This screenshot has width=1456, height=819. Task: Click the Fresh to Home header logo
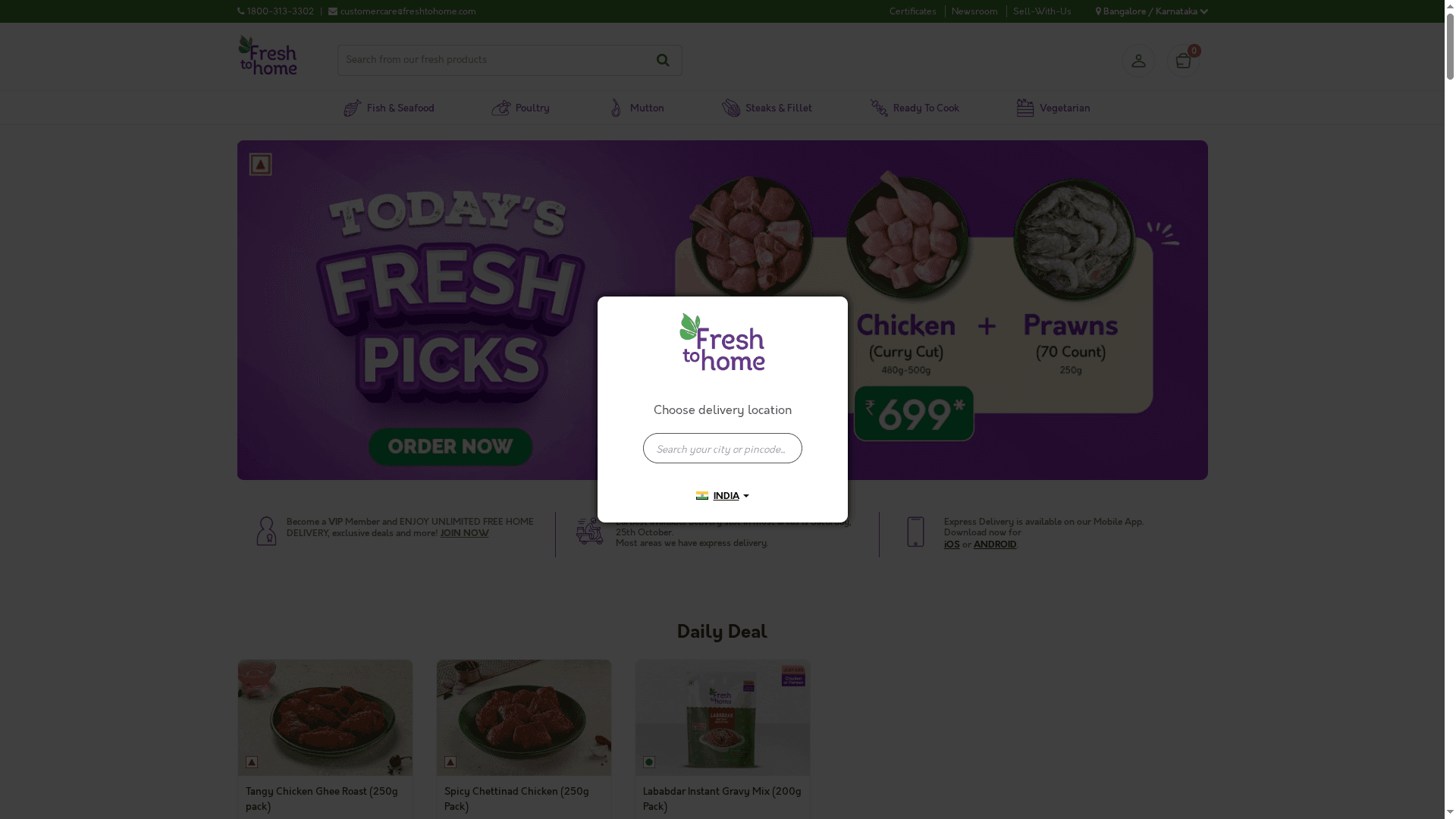click(x=268, y=56)
